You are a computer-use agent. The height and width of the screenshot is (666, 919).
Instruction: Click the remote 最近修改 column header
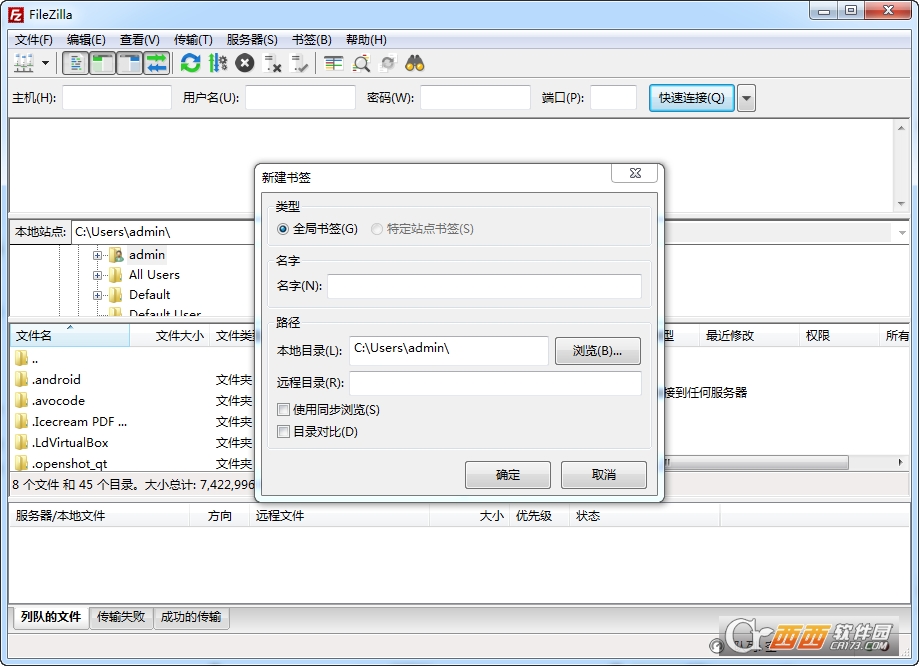tap(748, 335)
